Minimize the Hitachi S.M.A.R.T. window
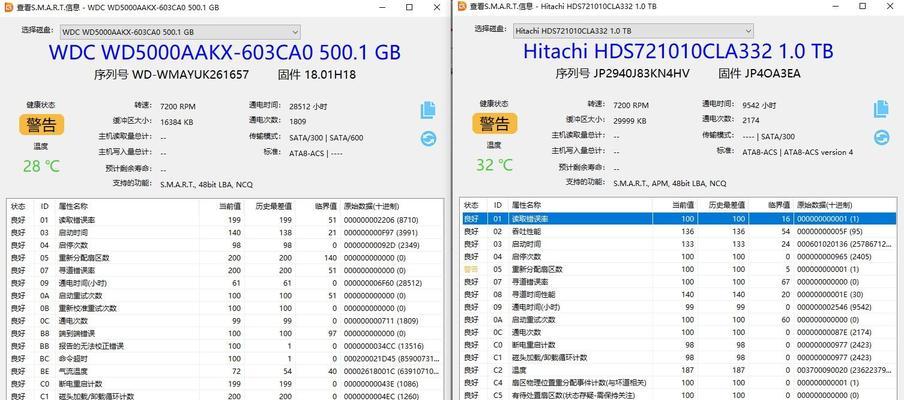 pos(835,6)
